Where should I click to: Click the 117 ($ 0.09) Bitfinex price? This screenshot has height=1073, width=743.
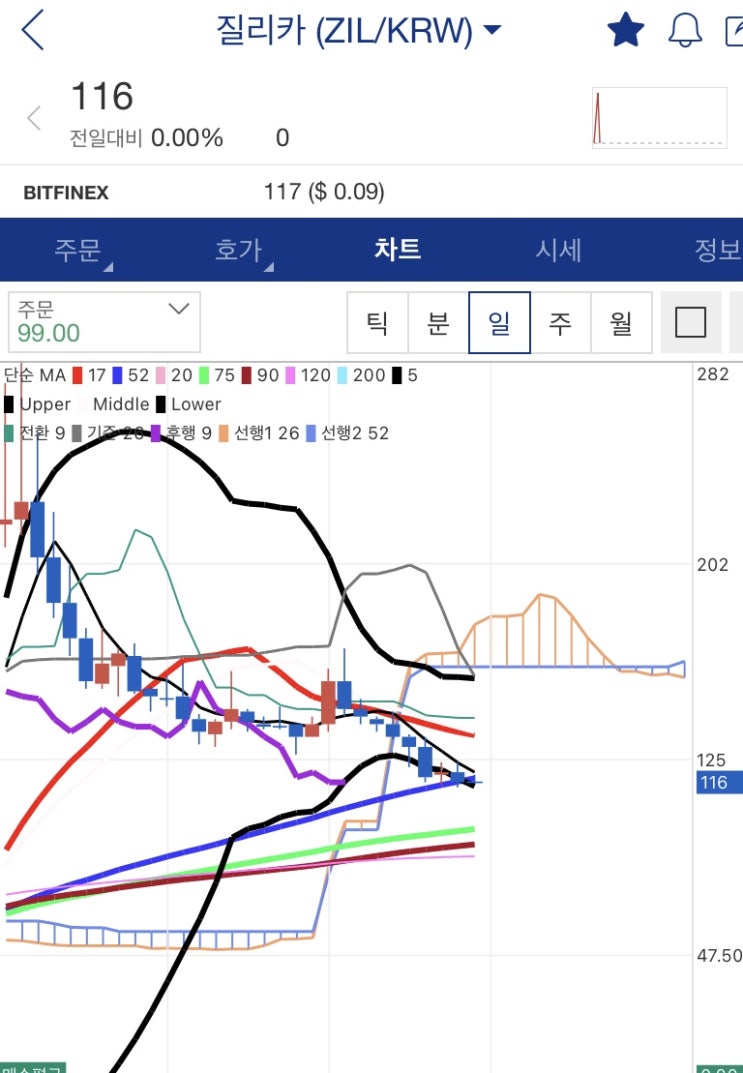coord(324,192)
